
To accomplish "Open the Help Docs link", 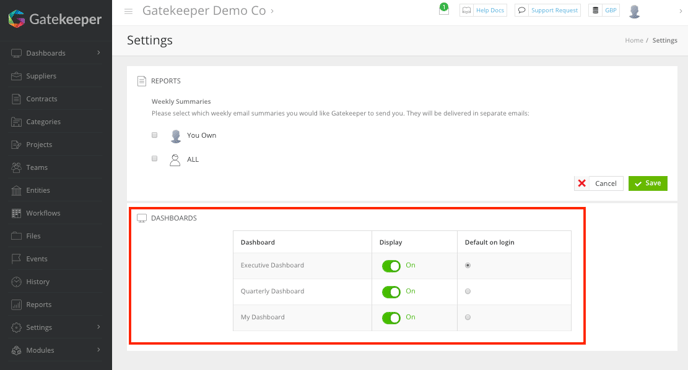I will coord(490,11).
